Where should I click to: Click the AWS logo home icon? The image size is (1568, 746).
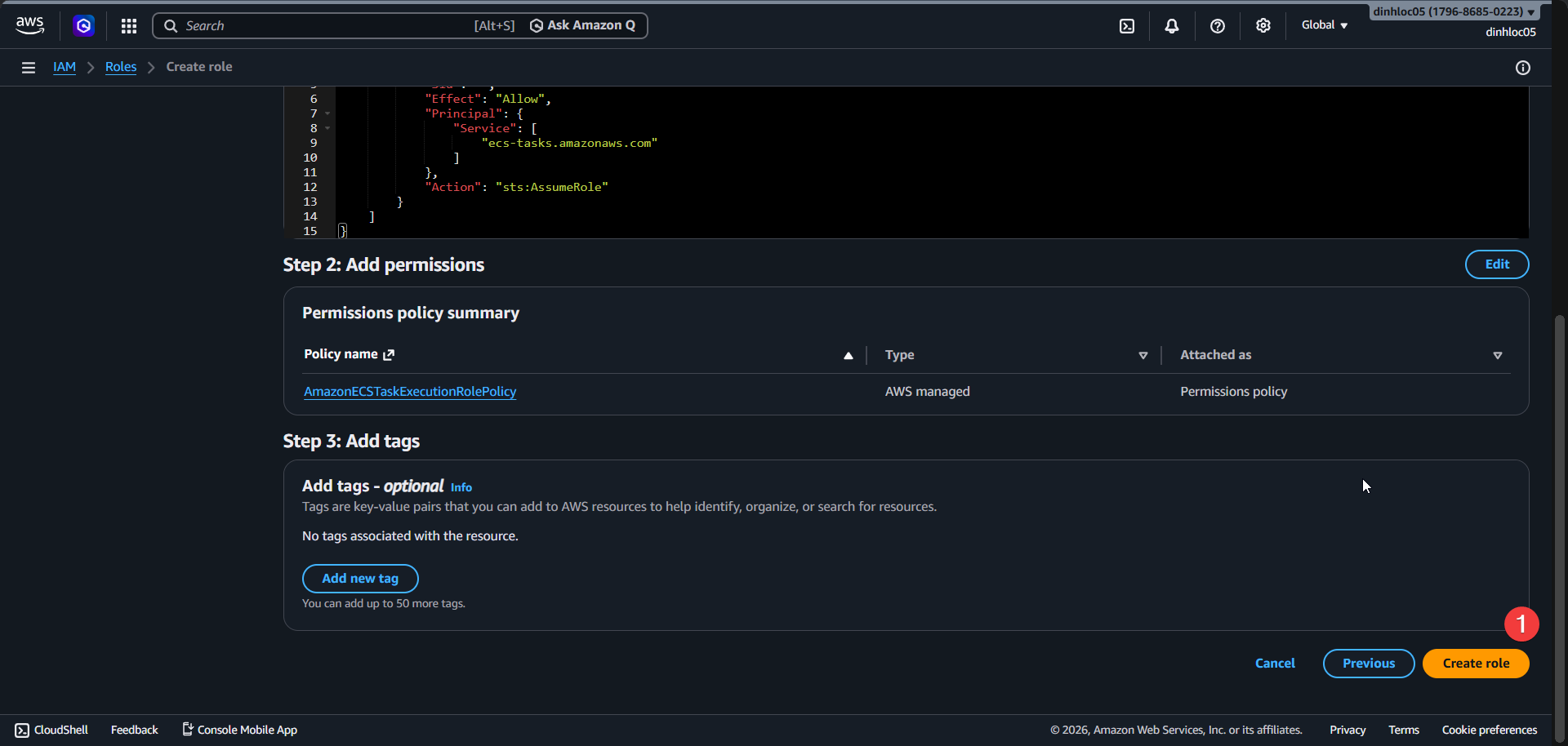(x=30, y=25)
